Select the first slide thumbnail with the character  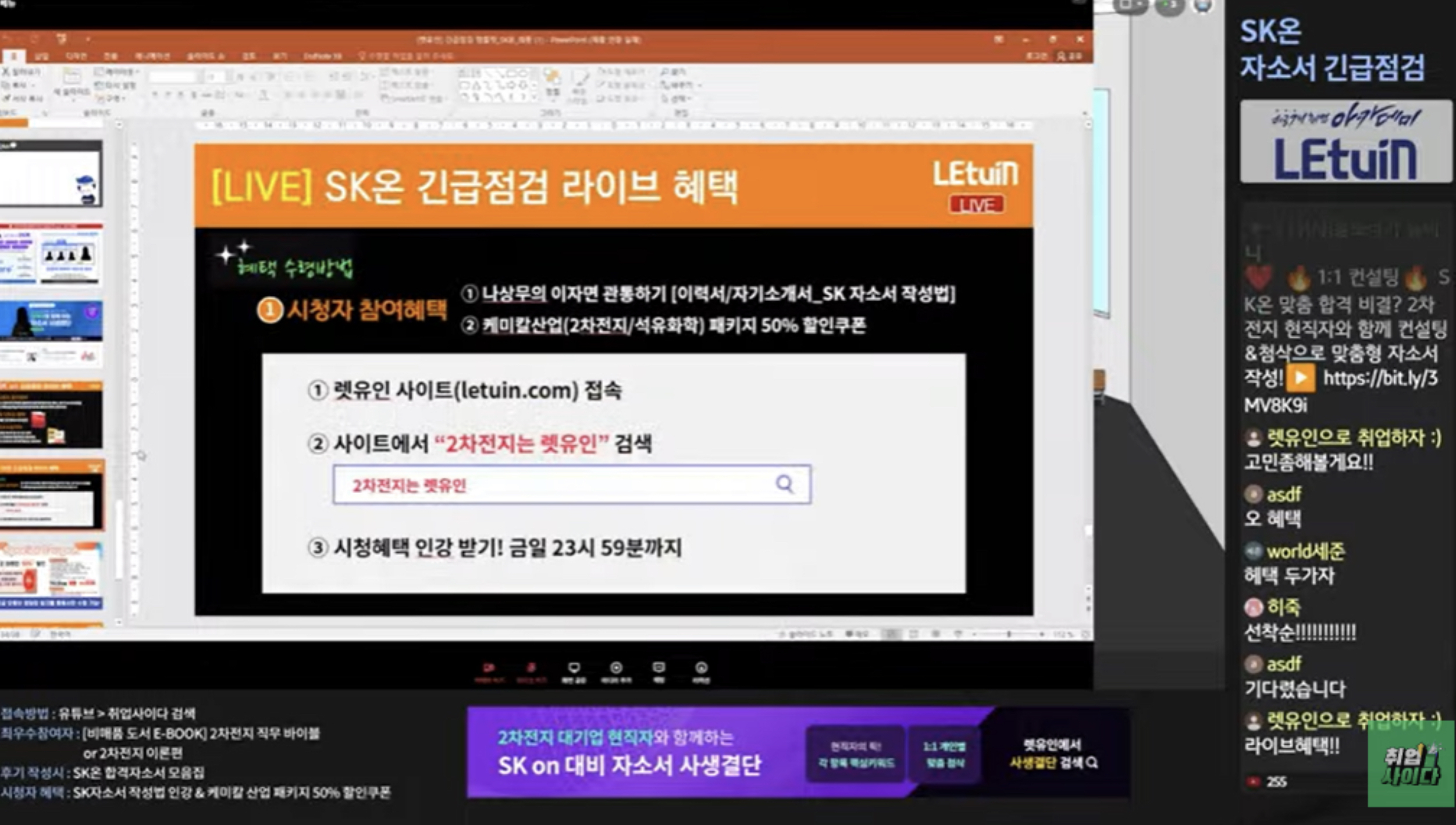51,173
